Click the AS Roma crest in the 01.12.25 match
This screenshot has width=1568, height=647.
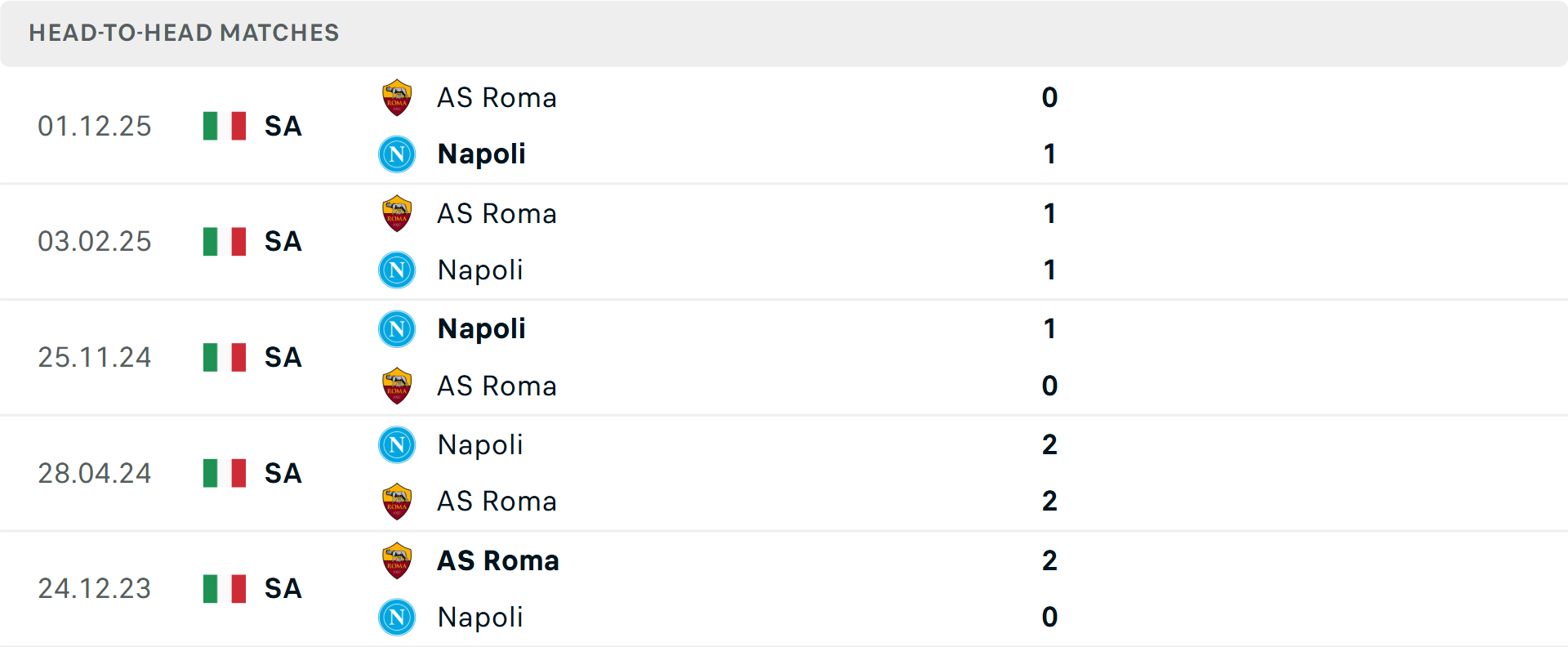tap(397, 96)
